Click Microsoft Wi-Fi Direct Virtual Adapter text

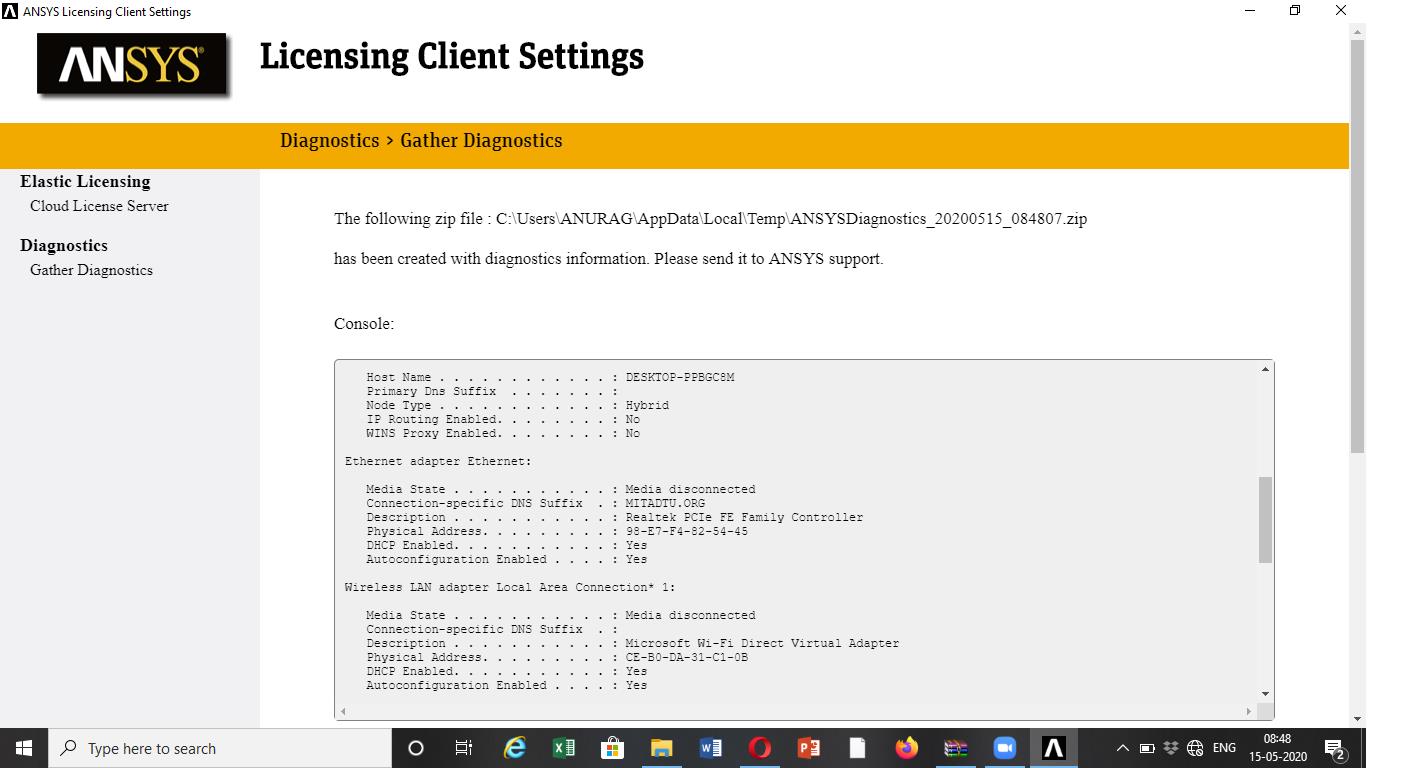[762, 644]
